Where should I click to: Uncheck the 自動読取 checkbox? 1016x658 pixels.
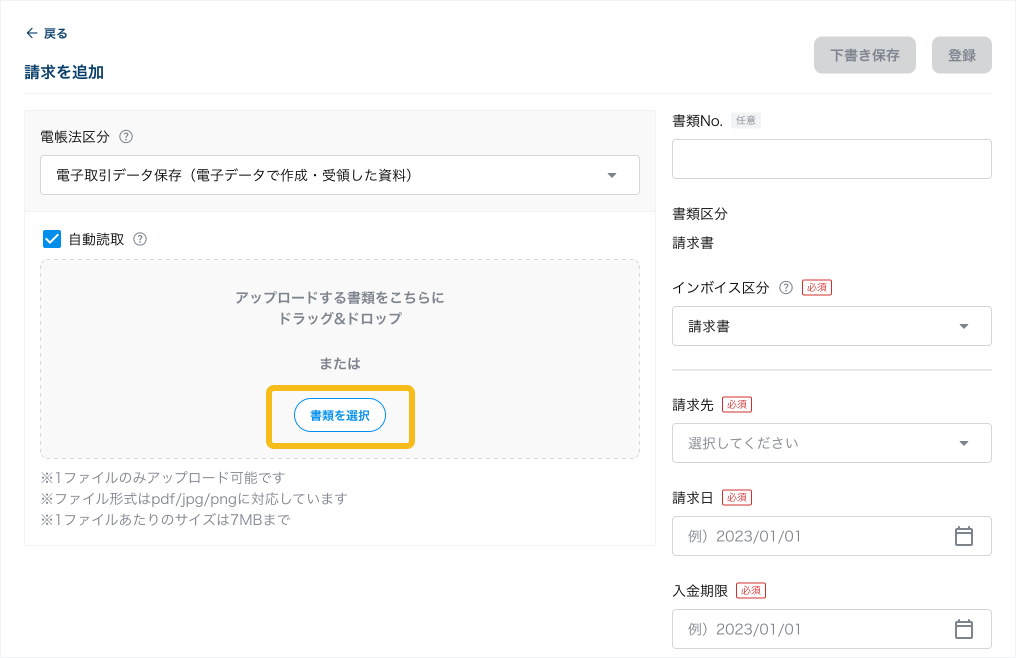pyautogui.click(x=52, y=239)
